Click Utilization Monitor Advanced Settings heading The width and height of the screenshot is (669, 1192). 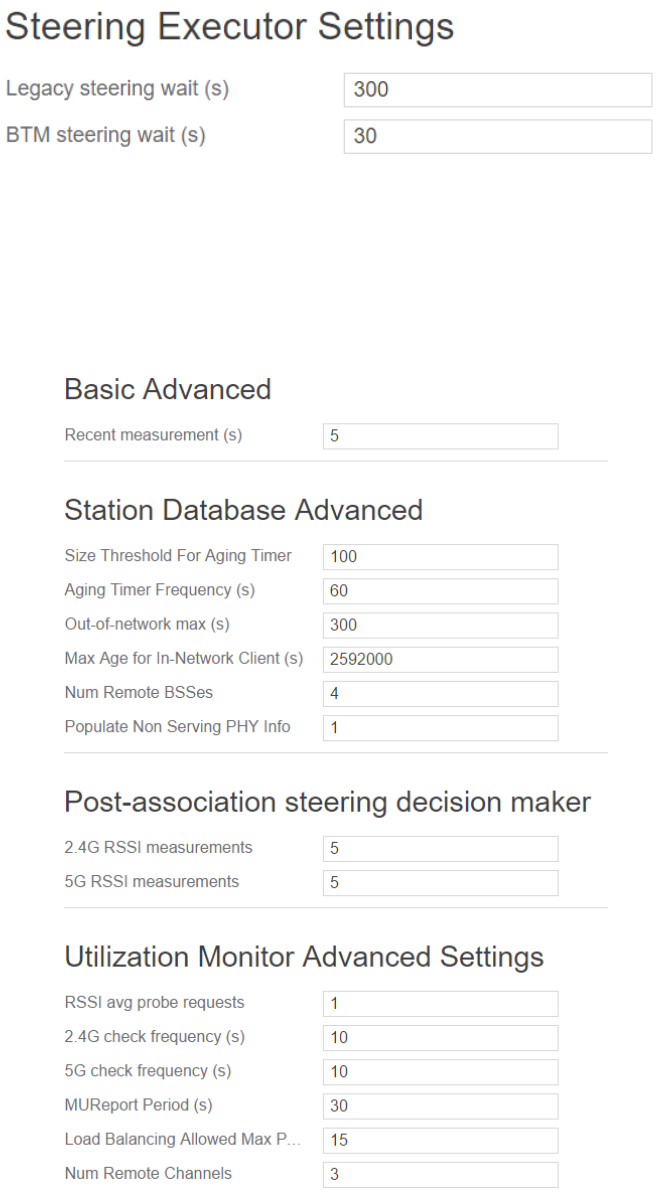[x=304, y=957]
